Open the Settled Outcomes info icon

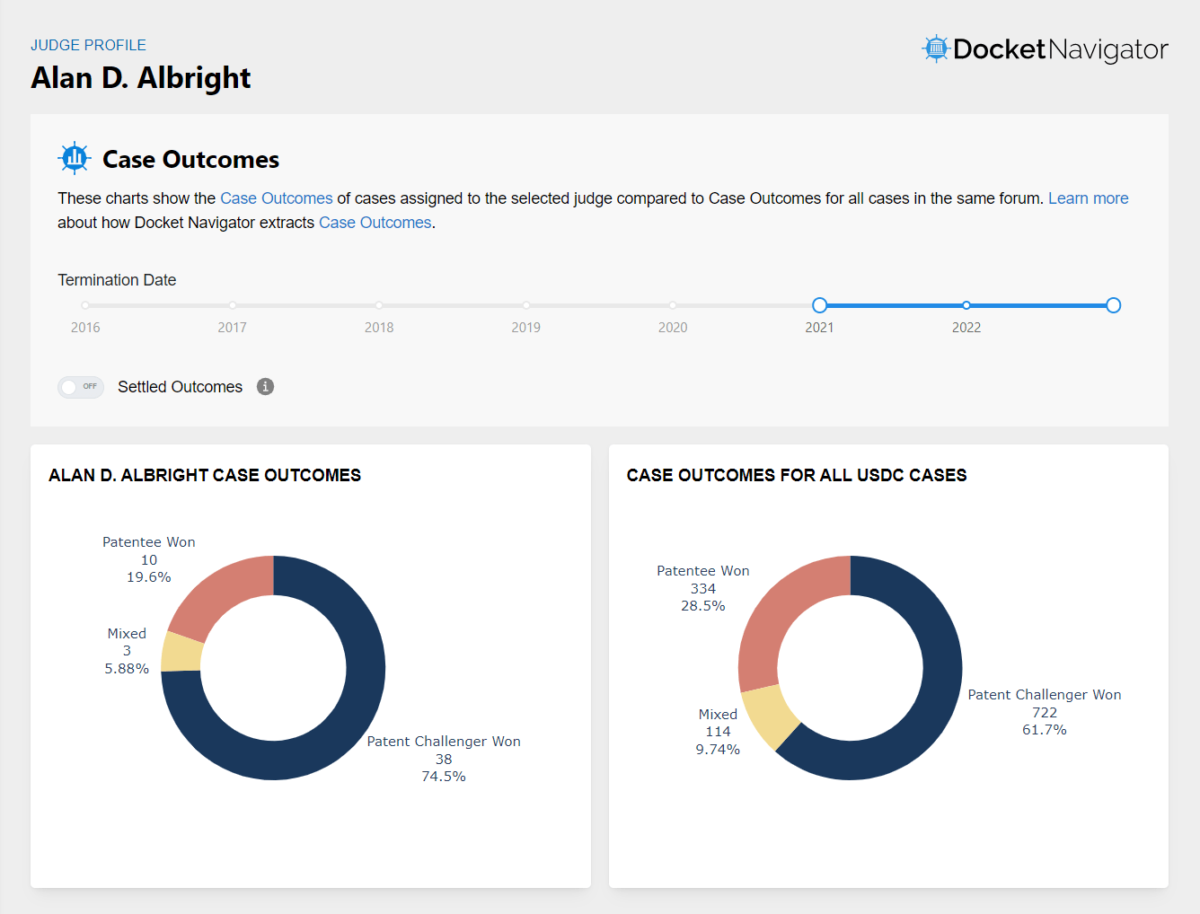(x=265, y=387)
